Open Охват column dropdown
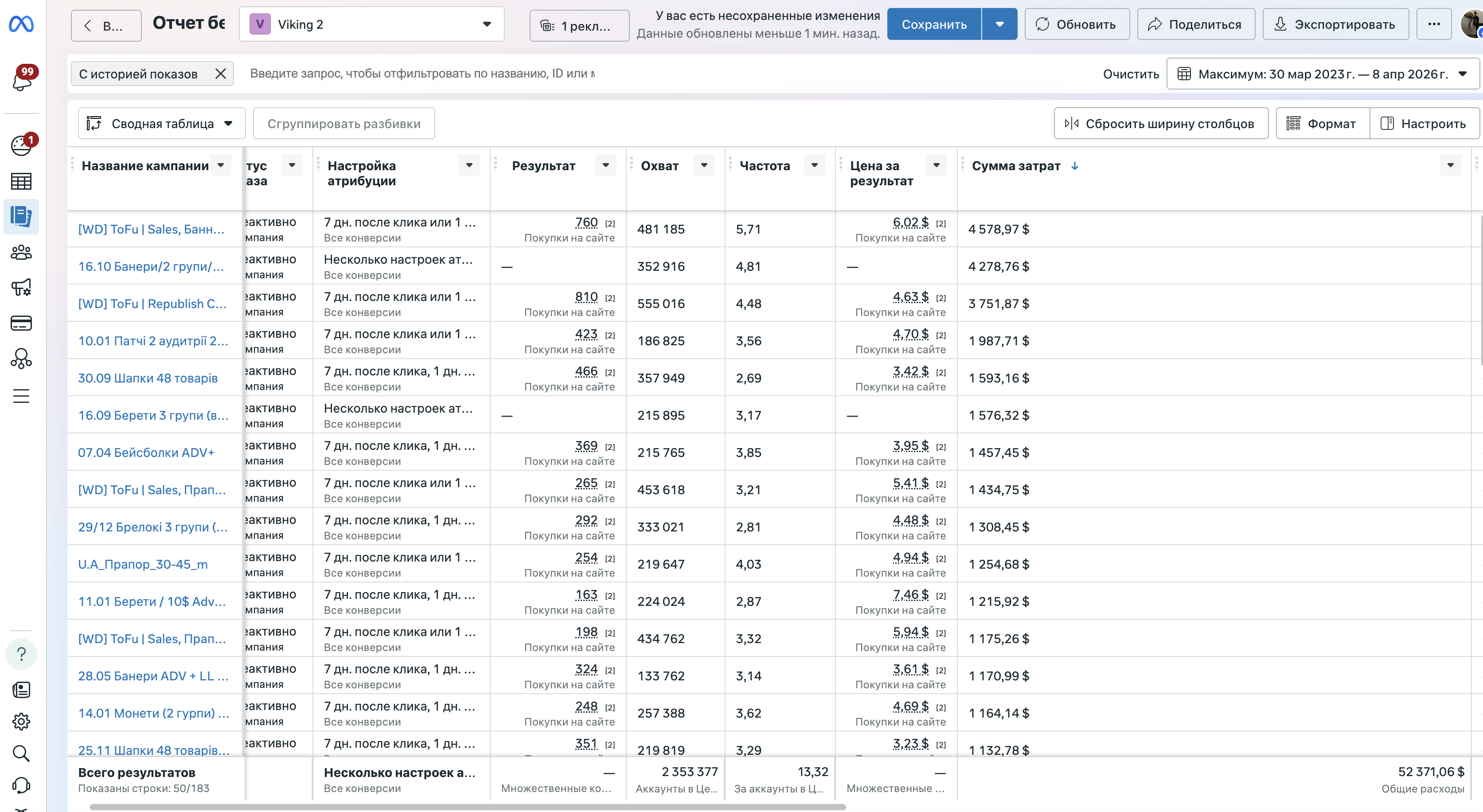Image resolution: width=1483 pixels, height=812 pixels. coord(704,165)
